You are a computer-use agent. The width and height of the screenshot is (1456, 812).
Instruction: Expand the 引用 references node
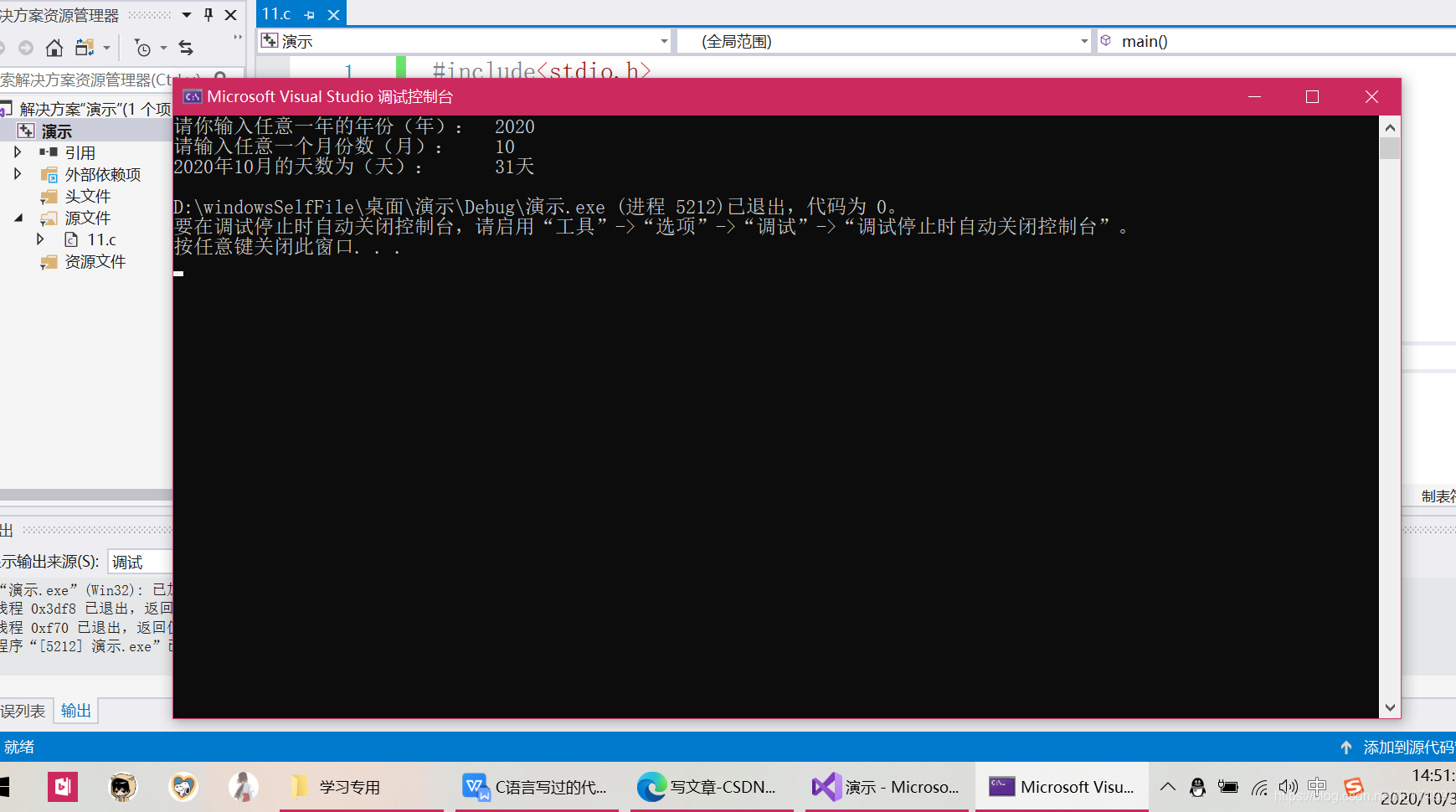click(18, 152)
